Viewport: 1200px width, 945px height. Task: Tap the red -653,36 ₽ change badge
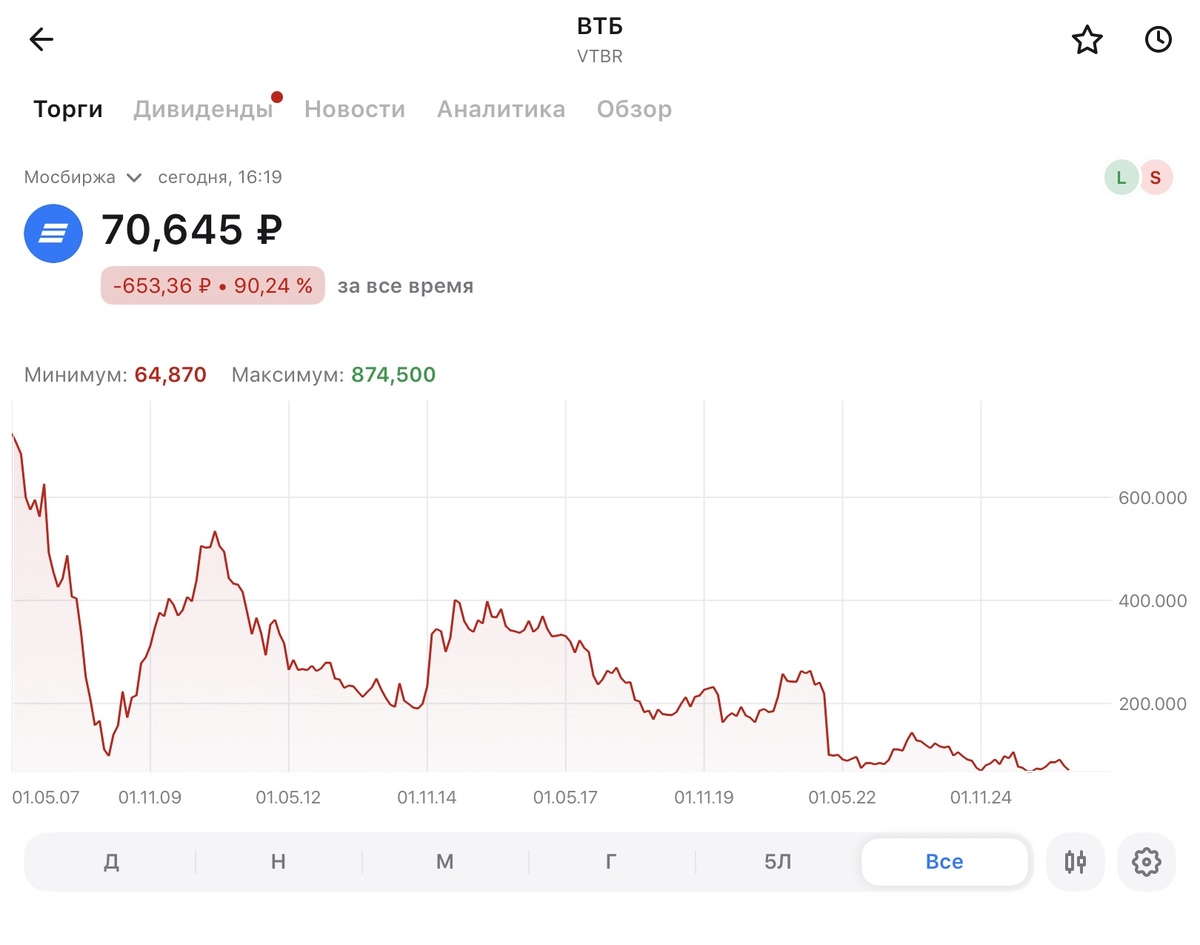[213, 286]
